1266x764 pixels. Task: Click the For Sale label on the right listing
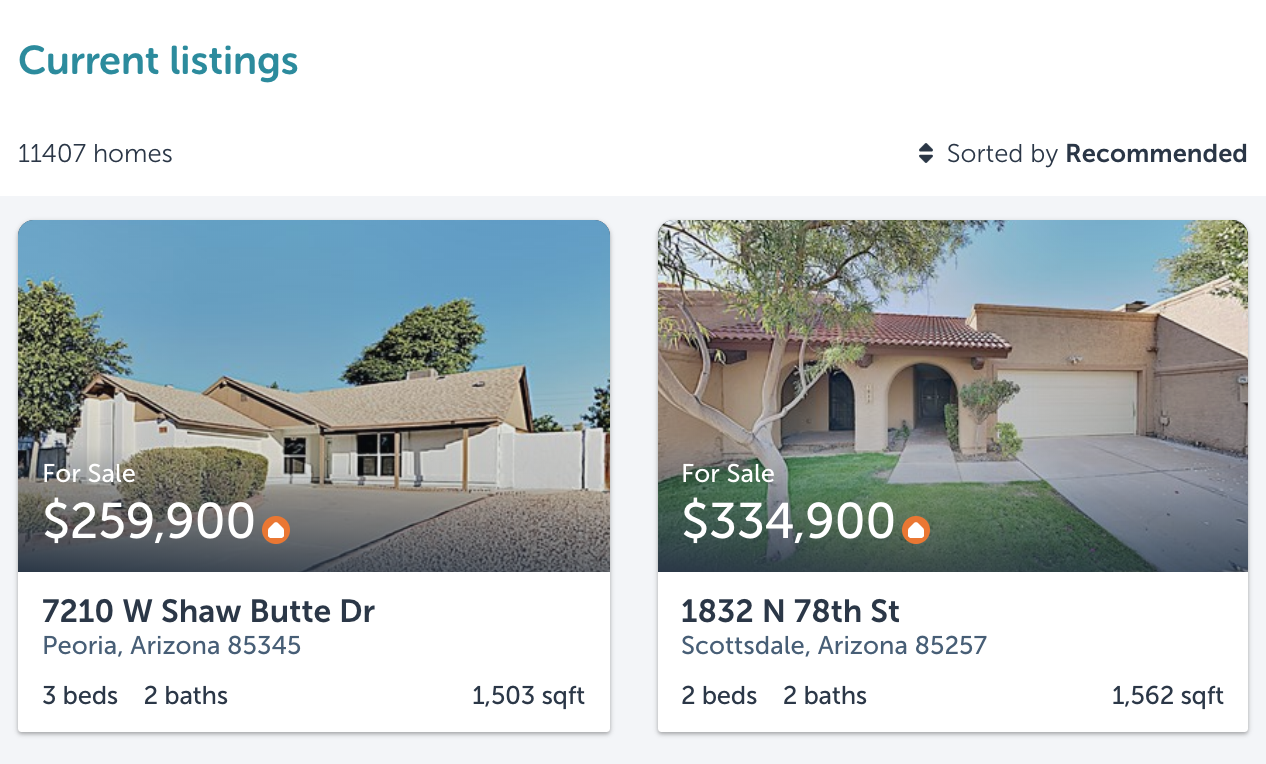coord(728,474)
